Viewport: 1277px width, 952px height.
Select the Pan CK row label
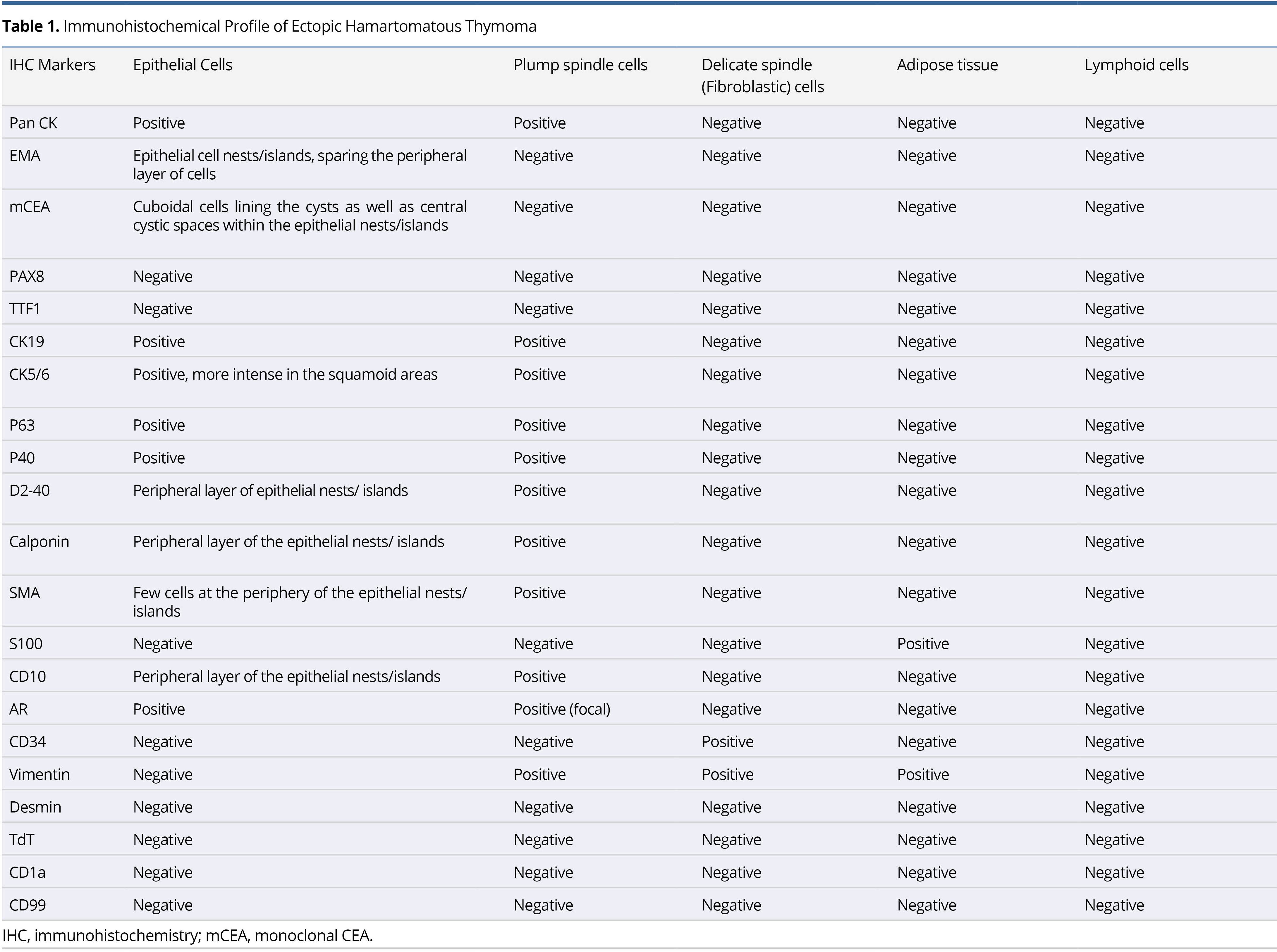click(33, 123)
